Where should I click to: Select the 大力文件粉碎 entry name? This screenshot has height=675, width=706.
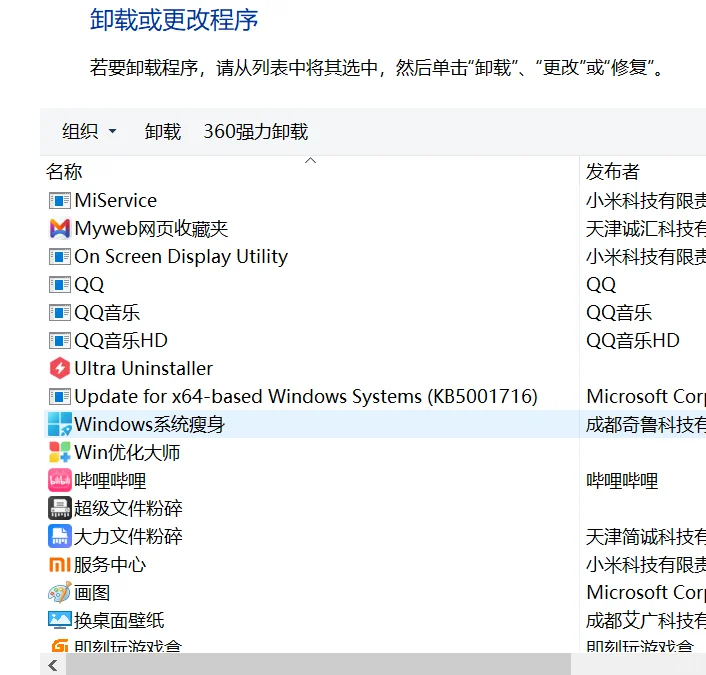[x=128, y=536]
